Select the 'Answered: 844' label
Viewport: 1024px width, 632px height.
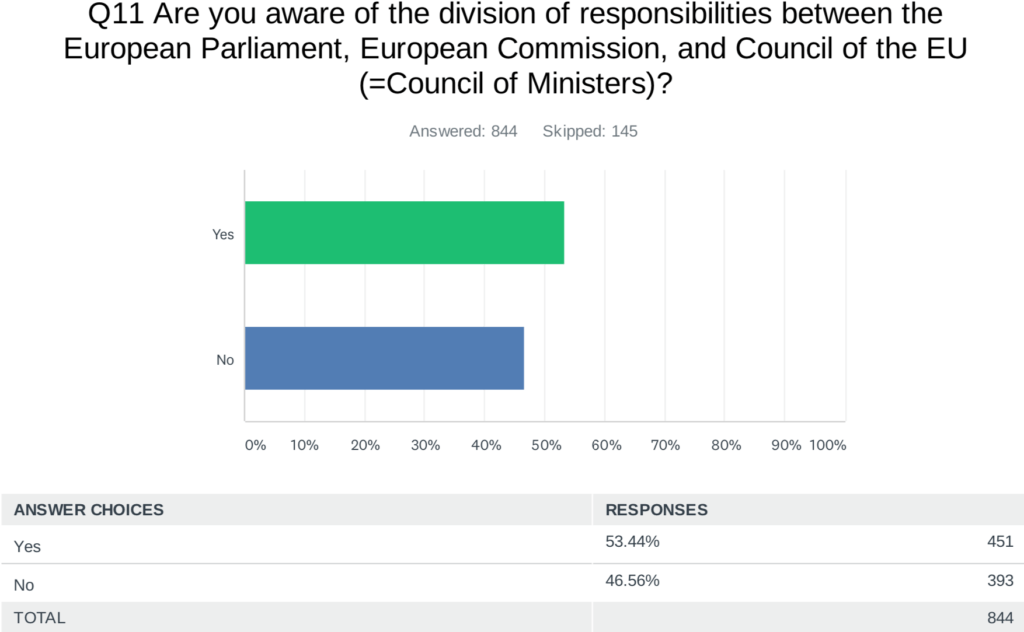[463, 131]
